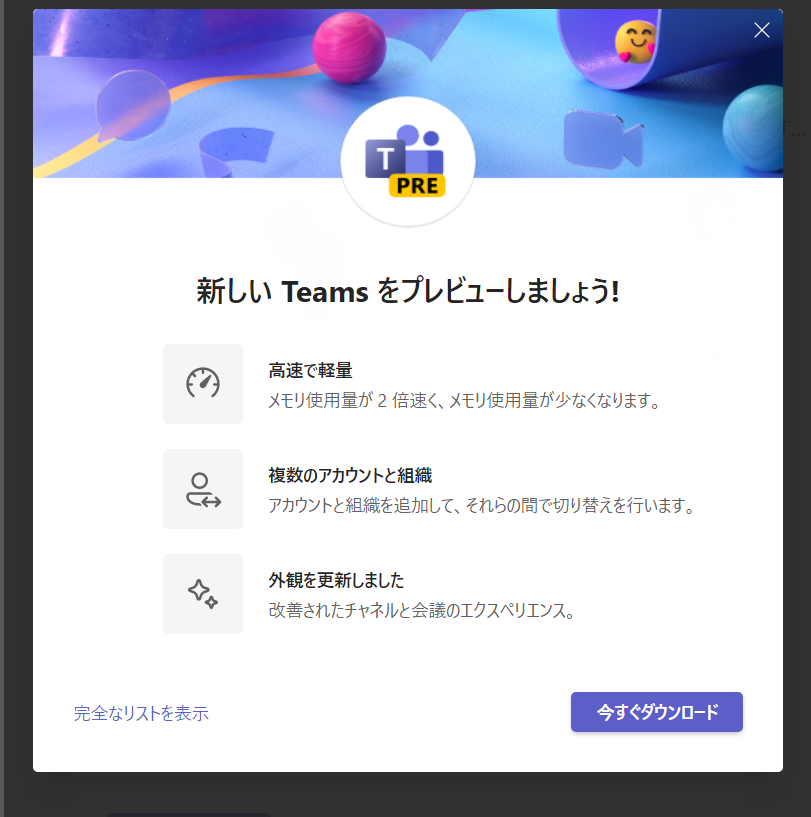The width and height of the screenshot is (811, 817).
Task: Click the 外観を更新しました feature title
Action: [x=336, y=580]
